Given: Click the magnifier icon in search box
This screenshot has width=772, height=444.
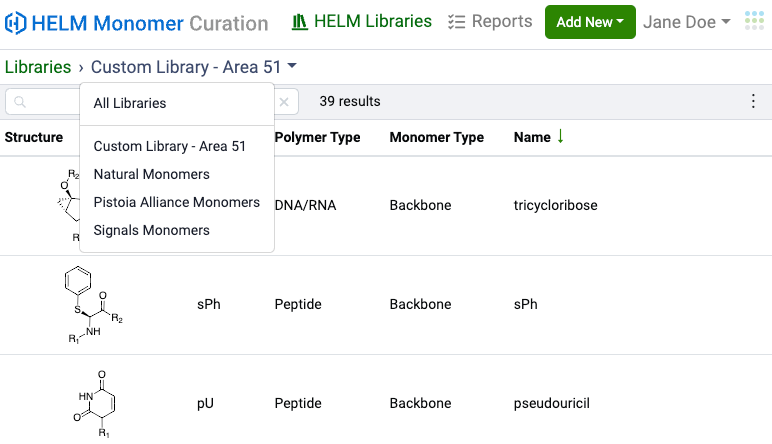Looking at the screenshot, I should pyautogui.click(x=20, y=102).
